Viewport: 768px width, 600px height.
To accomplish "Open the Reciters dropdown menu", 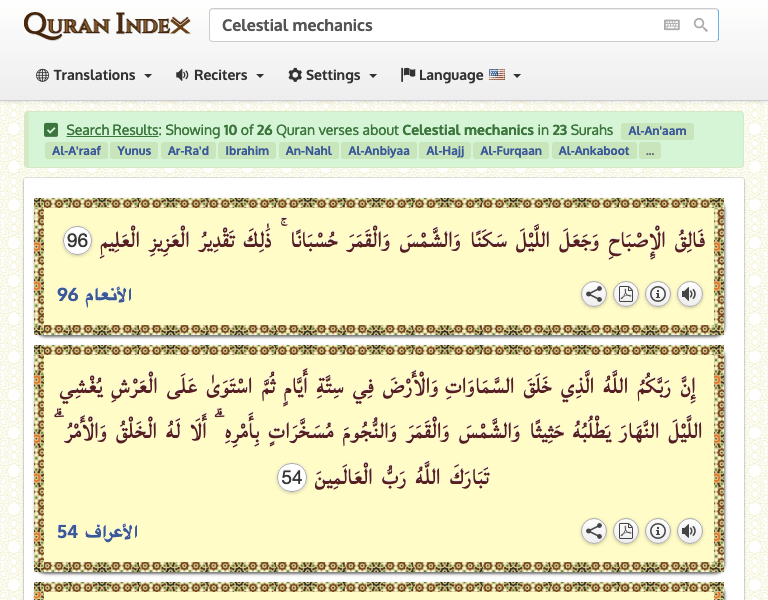I will click(220, 75).
